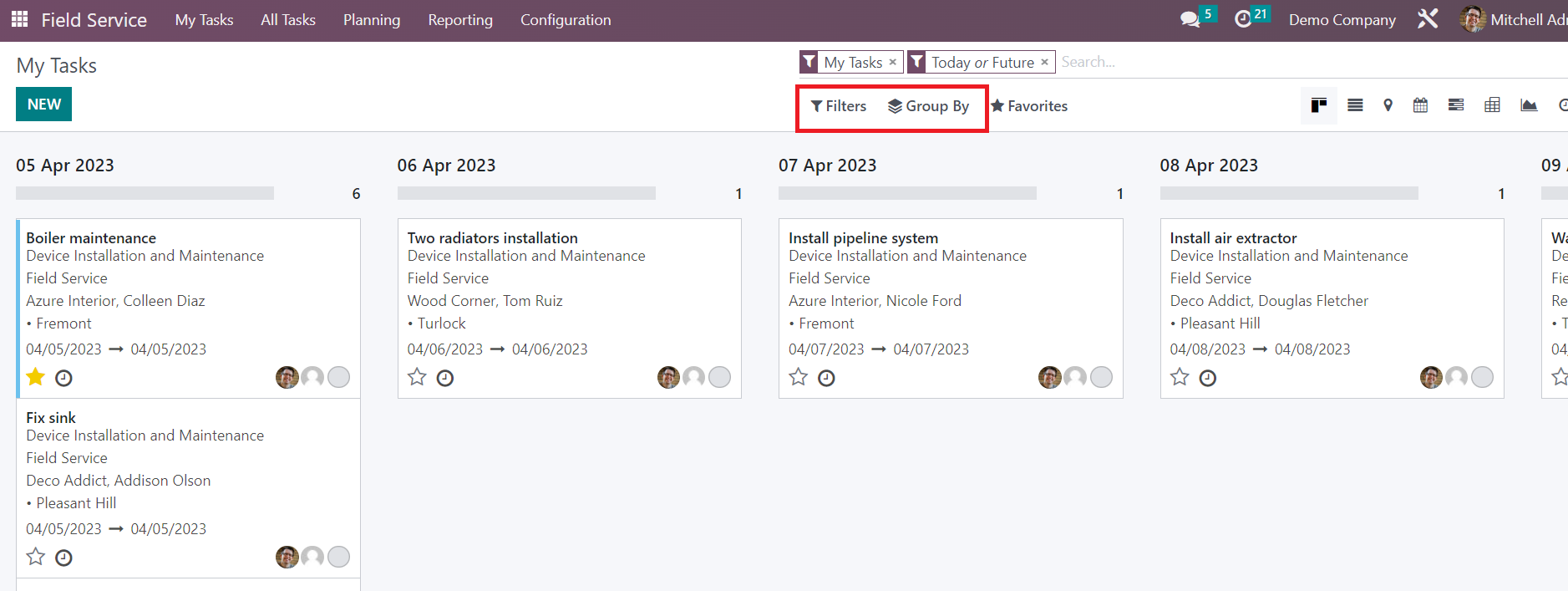Screen dimensions: 1568x591
Task: Click assignee avatar on Two radiators installation card
Action: pyautogui.click(x=668, y=377)
